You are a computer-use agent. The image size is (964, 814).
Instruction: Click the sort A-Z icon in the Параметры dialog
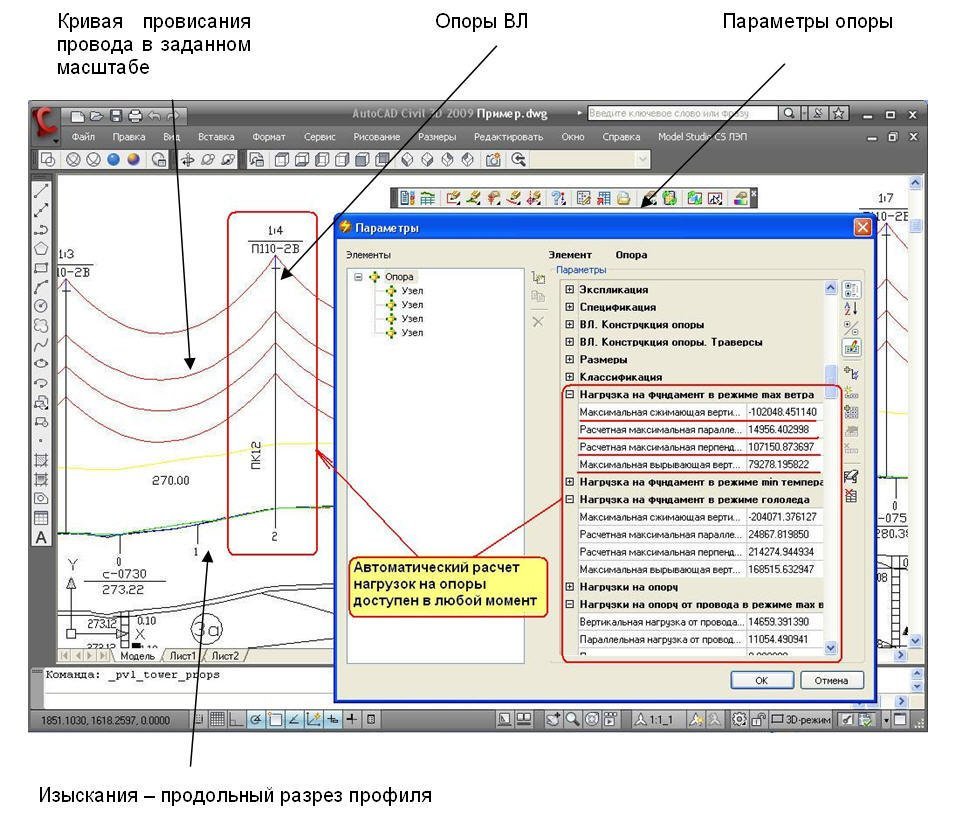[851, 308]
